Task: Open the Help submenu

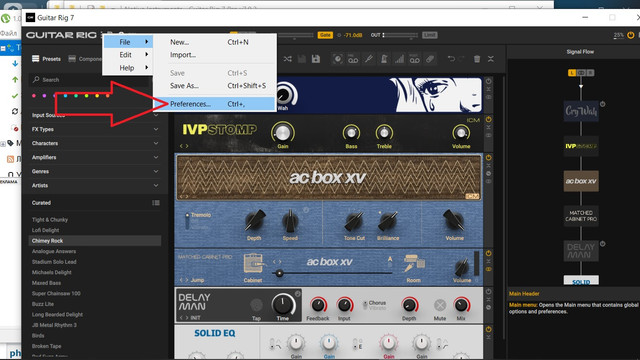Action: pos(128,68)
